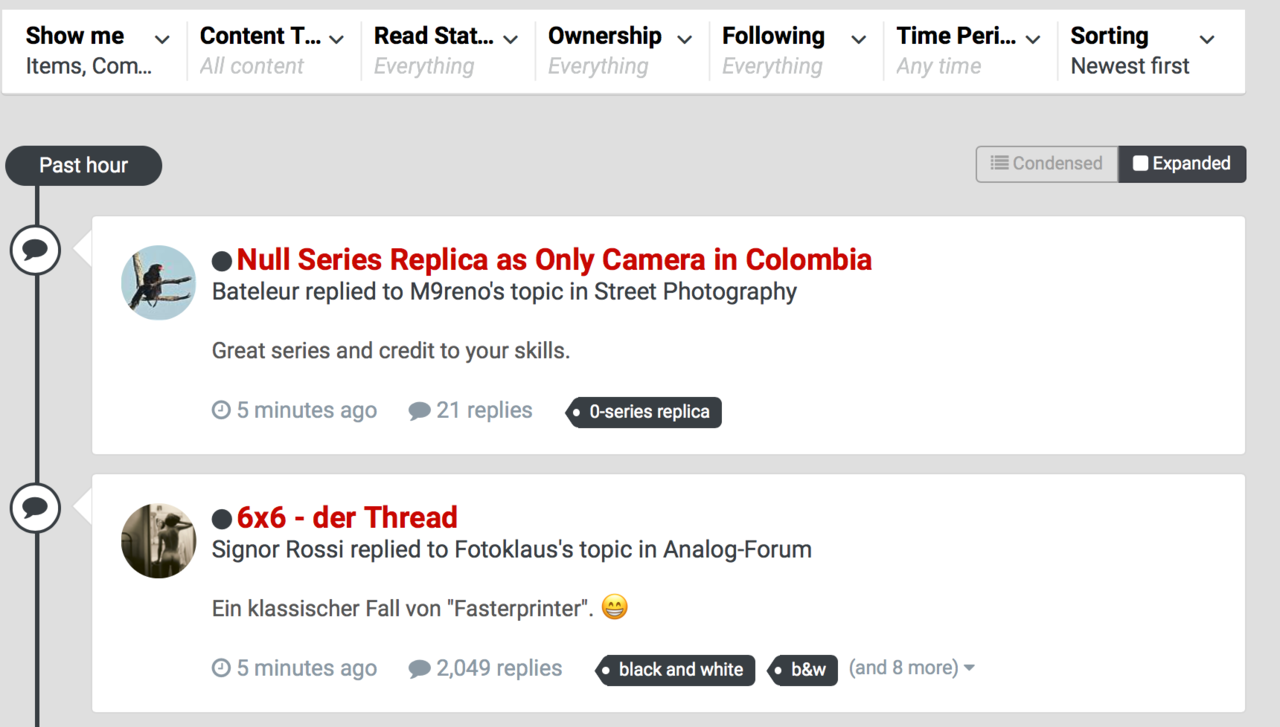The height and width of the screenshot is (727, 1280).
Task: Click the 2,049 replies comment icon
Action: click(419, 669)
